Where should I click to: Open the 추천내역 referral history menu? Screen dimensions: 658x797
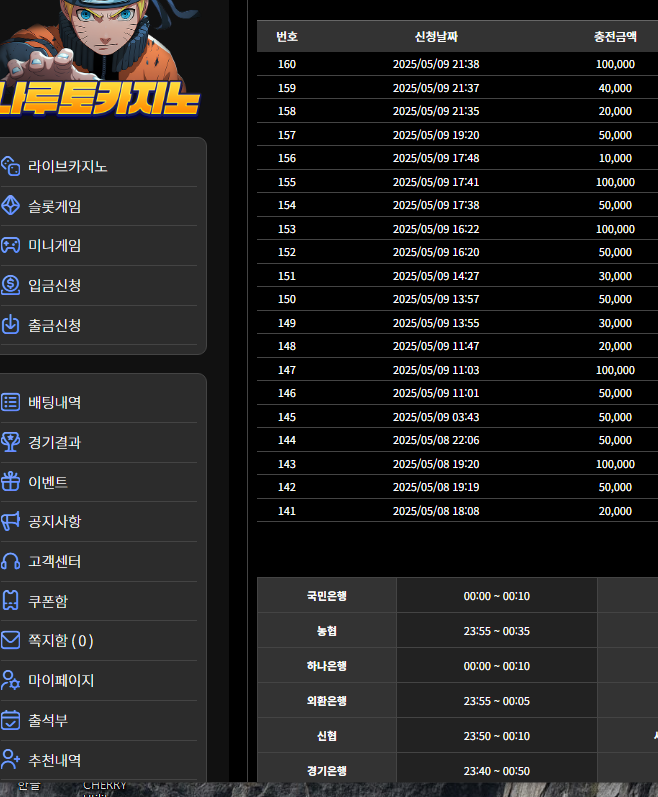click(55, 760)
